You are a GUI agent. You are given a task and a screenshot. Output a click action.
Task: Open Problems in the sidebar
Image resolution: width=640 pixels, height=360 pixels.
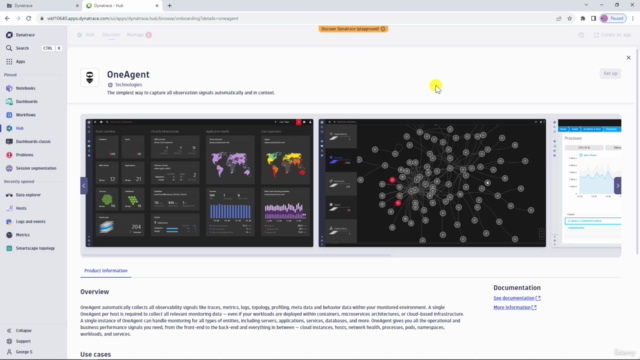24,155
